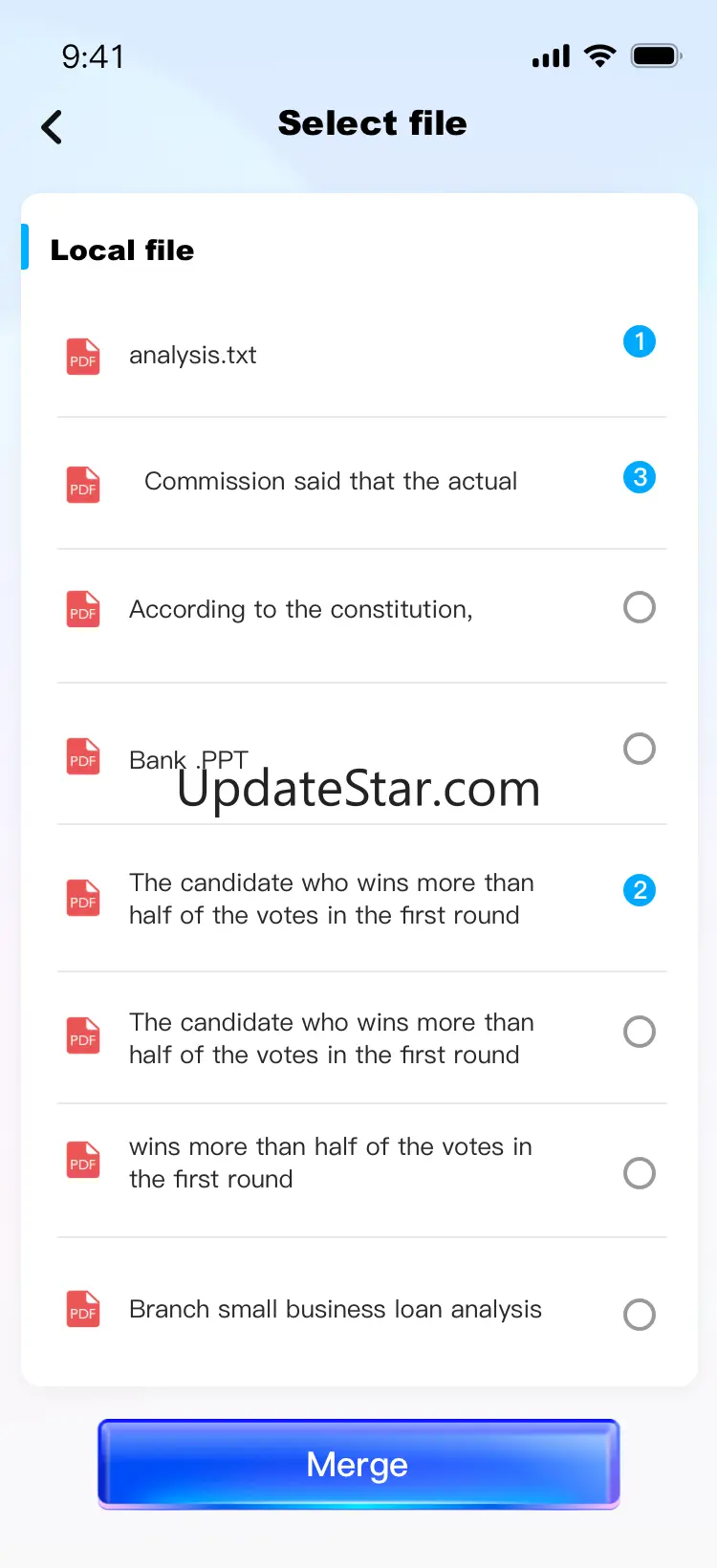Viewport: 717px width, 1568px height.
Task: Click the PDF icon beside According to the constitution
Action: click(x=83, y=609)
